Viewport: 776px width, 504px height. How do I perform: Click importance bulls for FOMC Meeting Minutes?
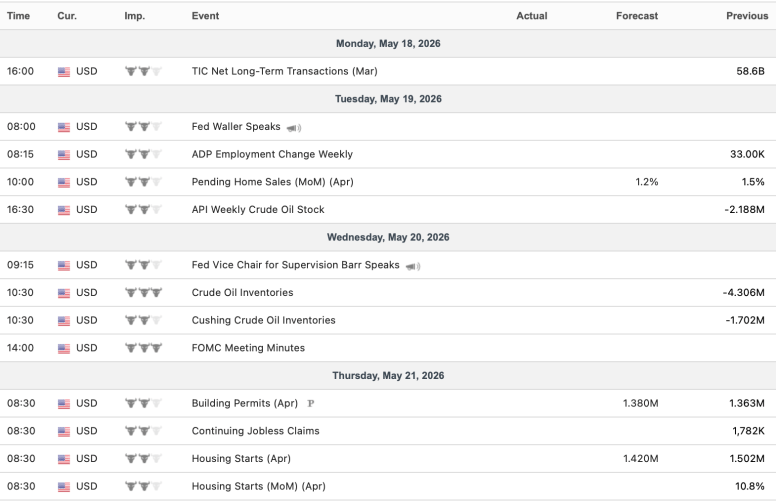[143, 348]
